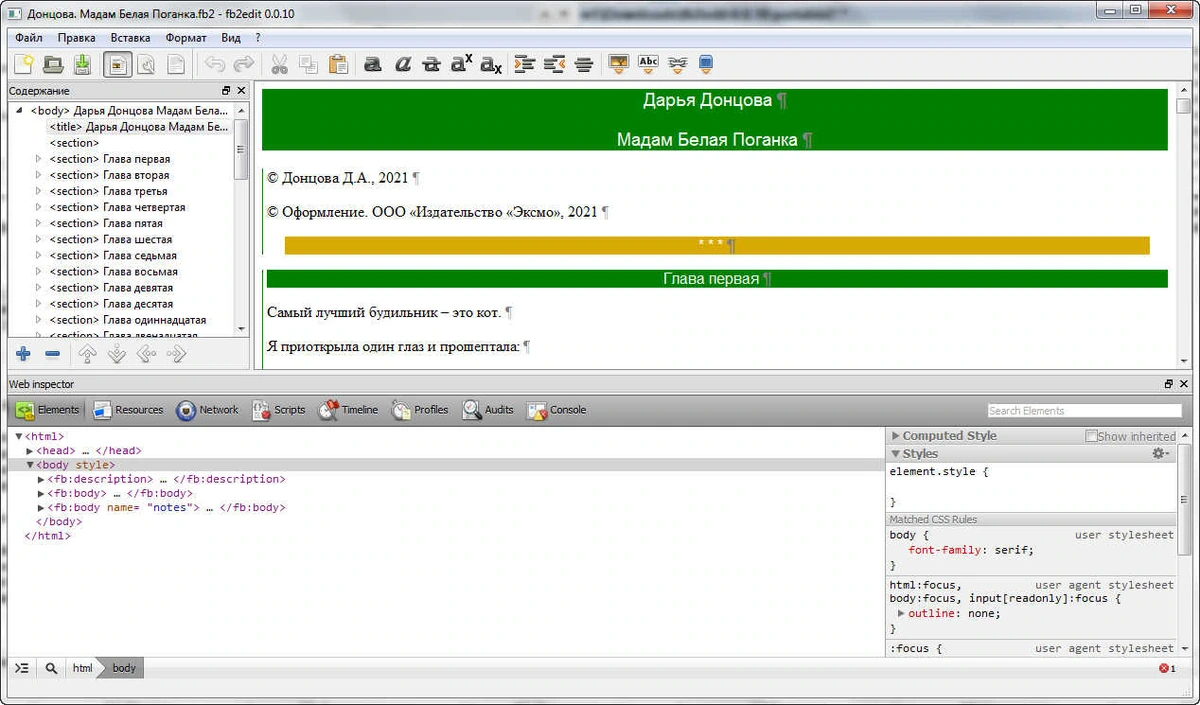Expand the fb:description element
The image size is (1200, 705).
click(x=41, y=479)
